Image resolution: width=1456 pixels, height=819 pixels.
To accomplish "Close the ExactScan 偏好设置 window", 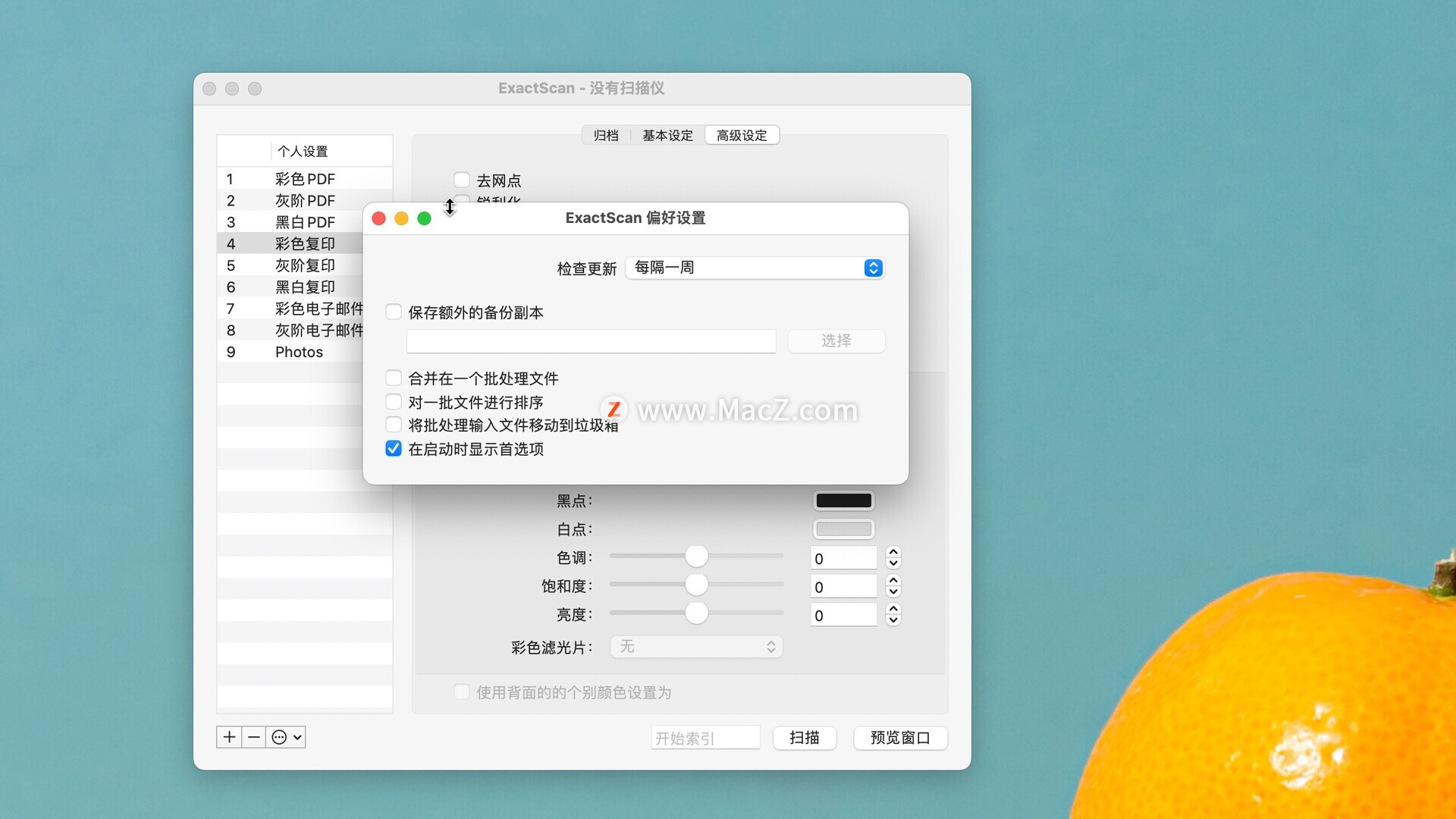I will pos(379,218).
